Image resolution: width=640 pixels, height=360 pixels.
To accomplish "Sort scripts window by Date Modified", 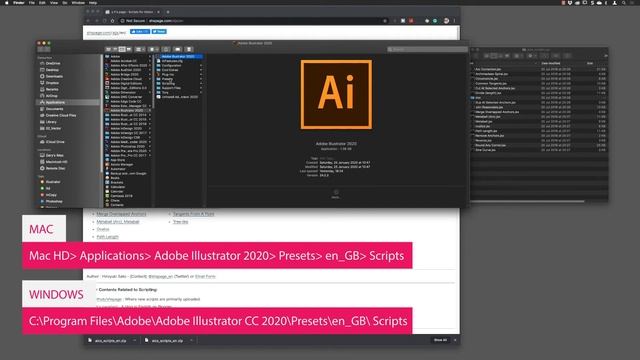I will click(551, 63).
